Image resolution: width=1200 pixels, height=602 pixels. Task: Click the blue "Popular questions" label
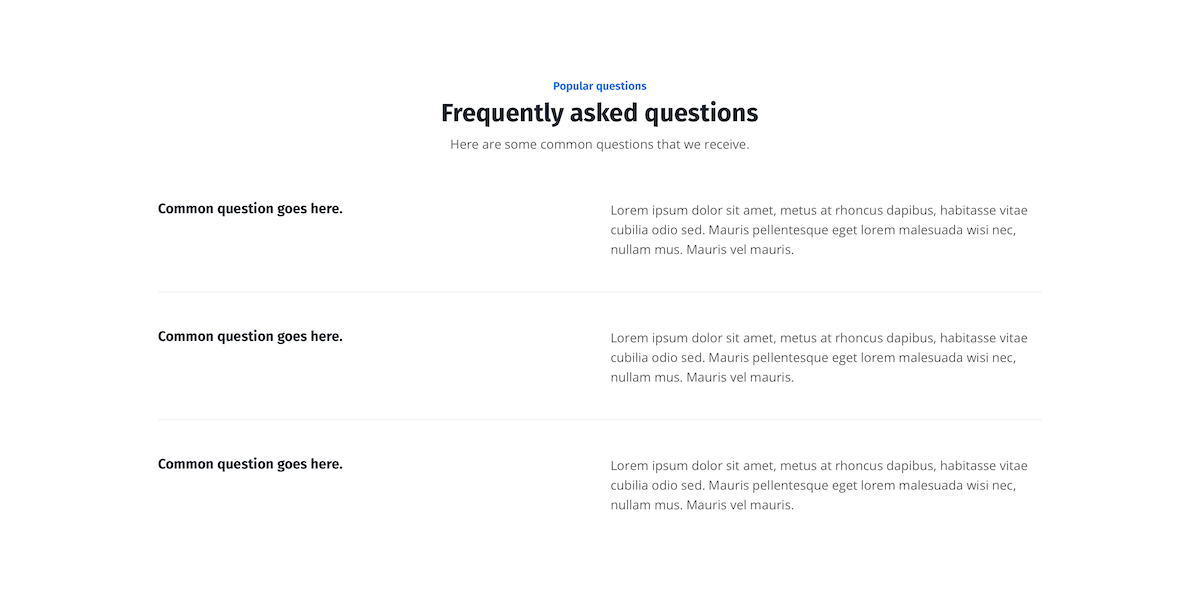click(x=599, y=86)
